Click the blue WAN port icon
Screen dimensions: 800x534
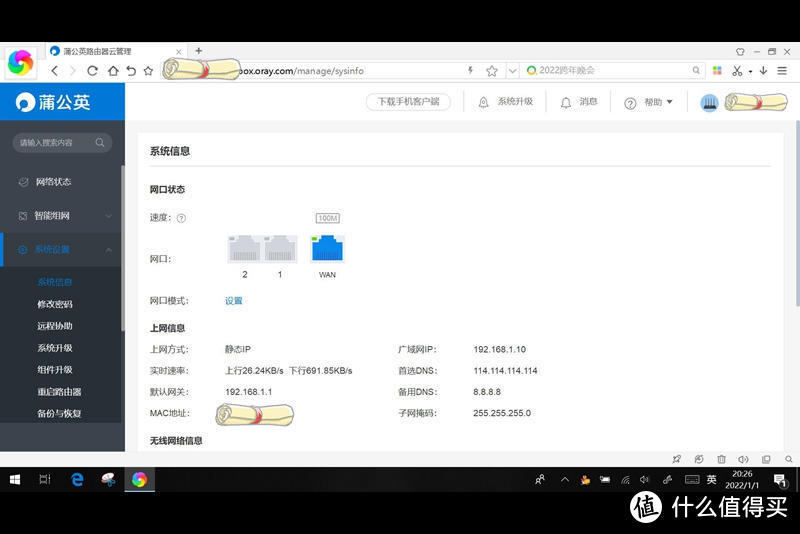(327, 248)
